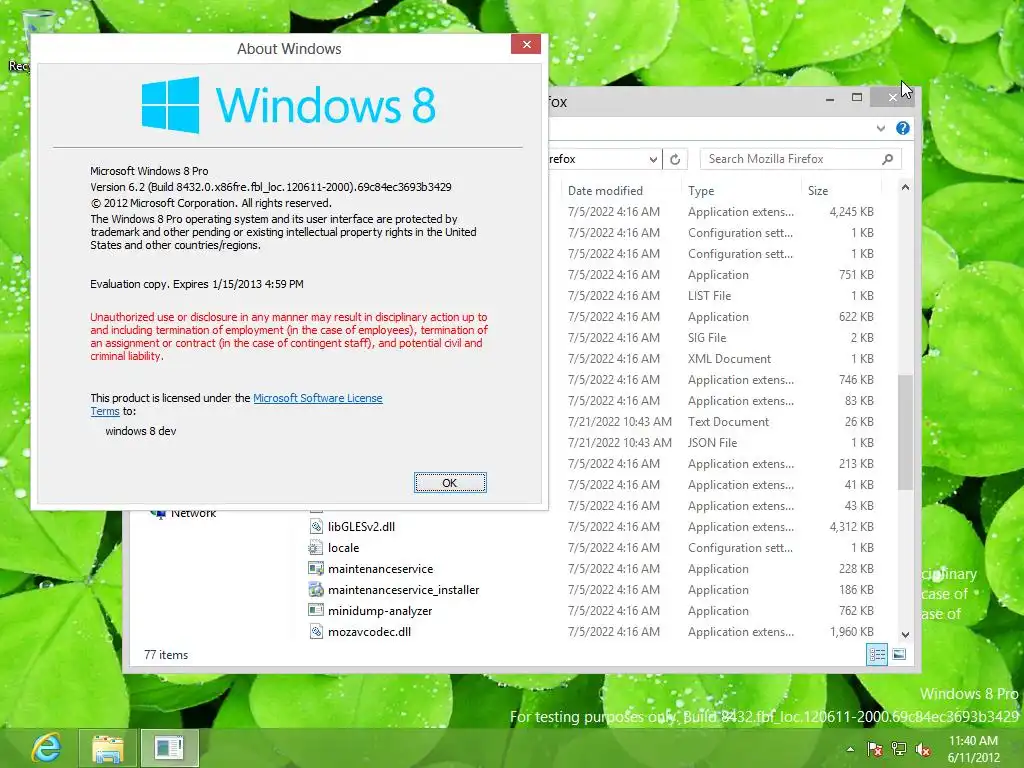
Task: Click the 77 items status text
Action: (166, 654)
